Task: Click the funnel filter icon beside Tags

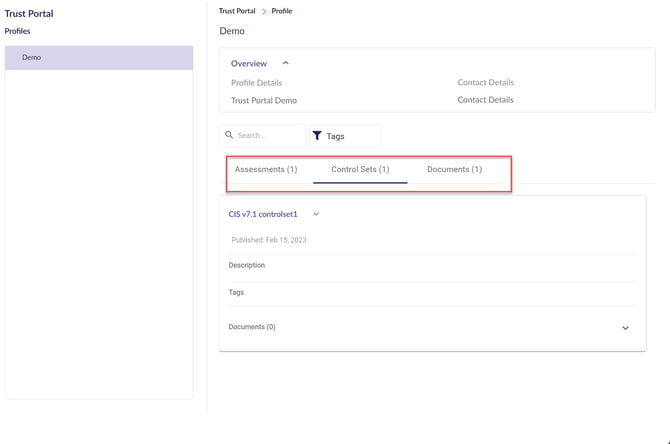Action: click(317, 136)
